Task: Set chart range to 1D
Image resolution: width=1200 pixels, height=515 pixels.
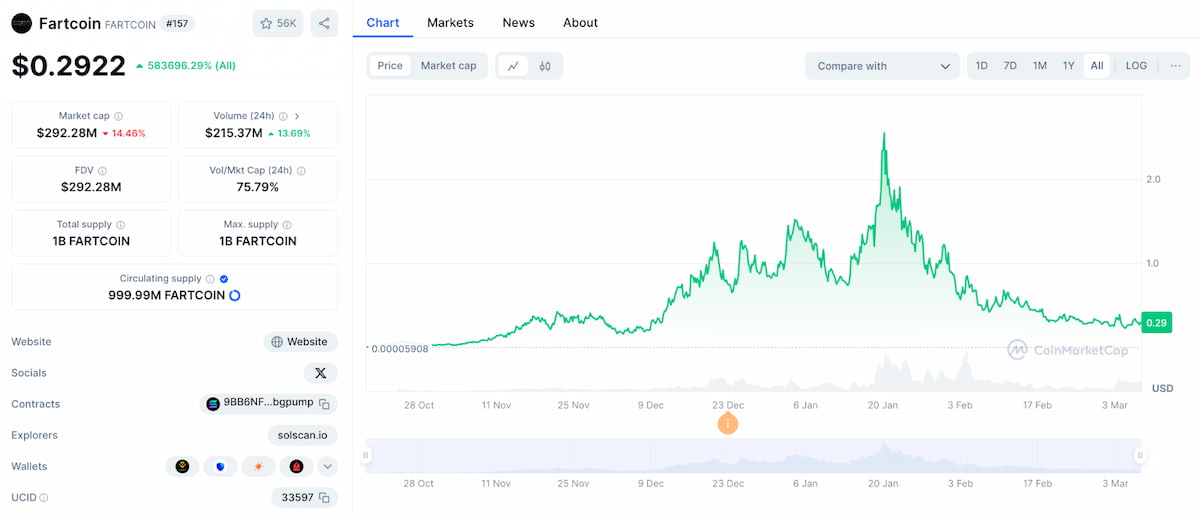Action: point(982,66)
